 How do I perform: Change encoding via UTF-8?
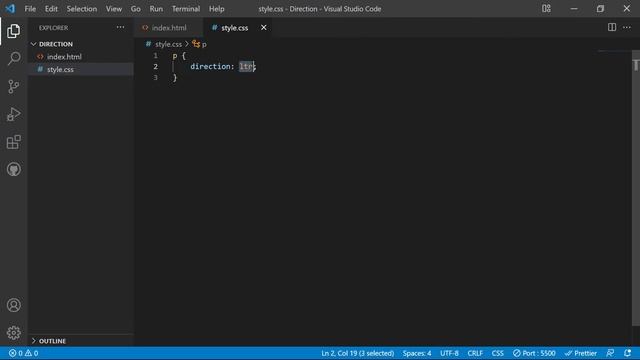point(449,353)
